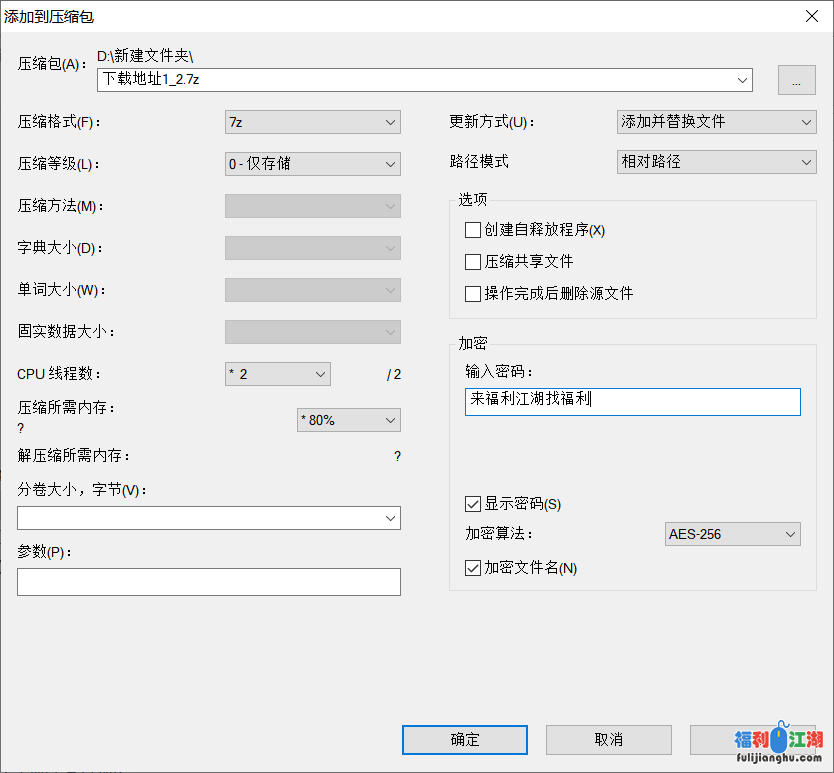The width and height of the screenshot is (834, 773).
Task: Disable the 显示密码 checkbox
Action: [472, 504]
